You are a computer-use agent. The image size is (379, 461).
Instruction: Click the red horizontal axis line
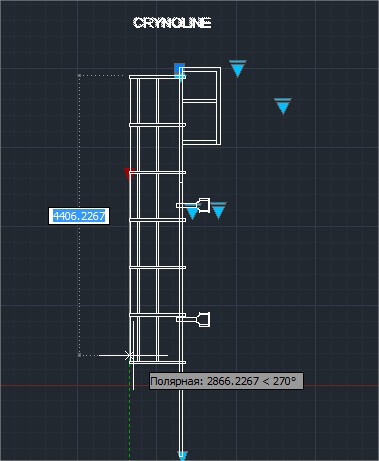click(189, 386)
